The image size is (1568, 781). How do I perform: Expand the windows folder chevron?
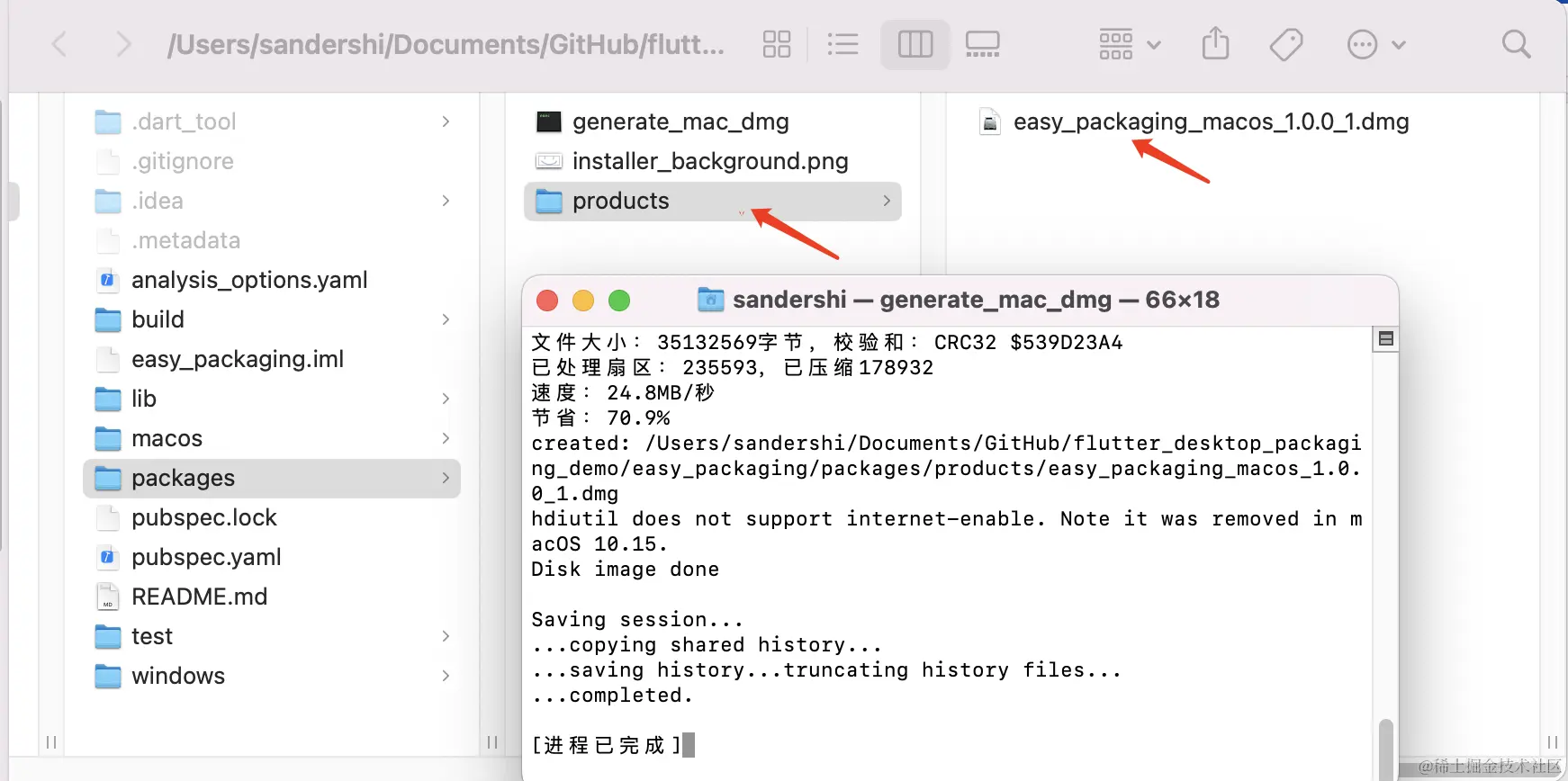[446, 676]
